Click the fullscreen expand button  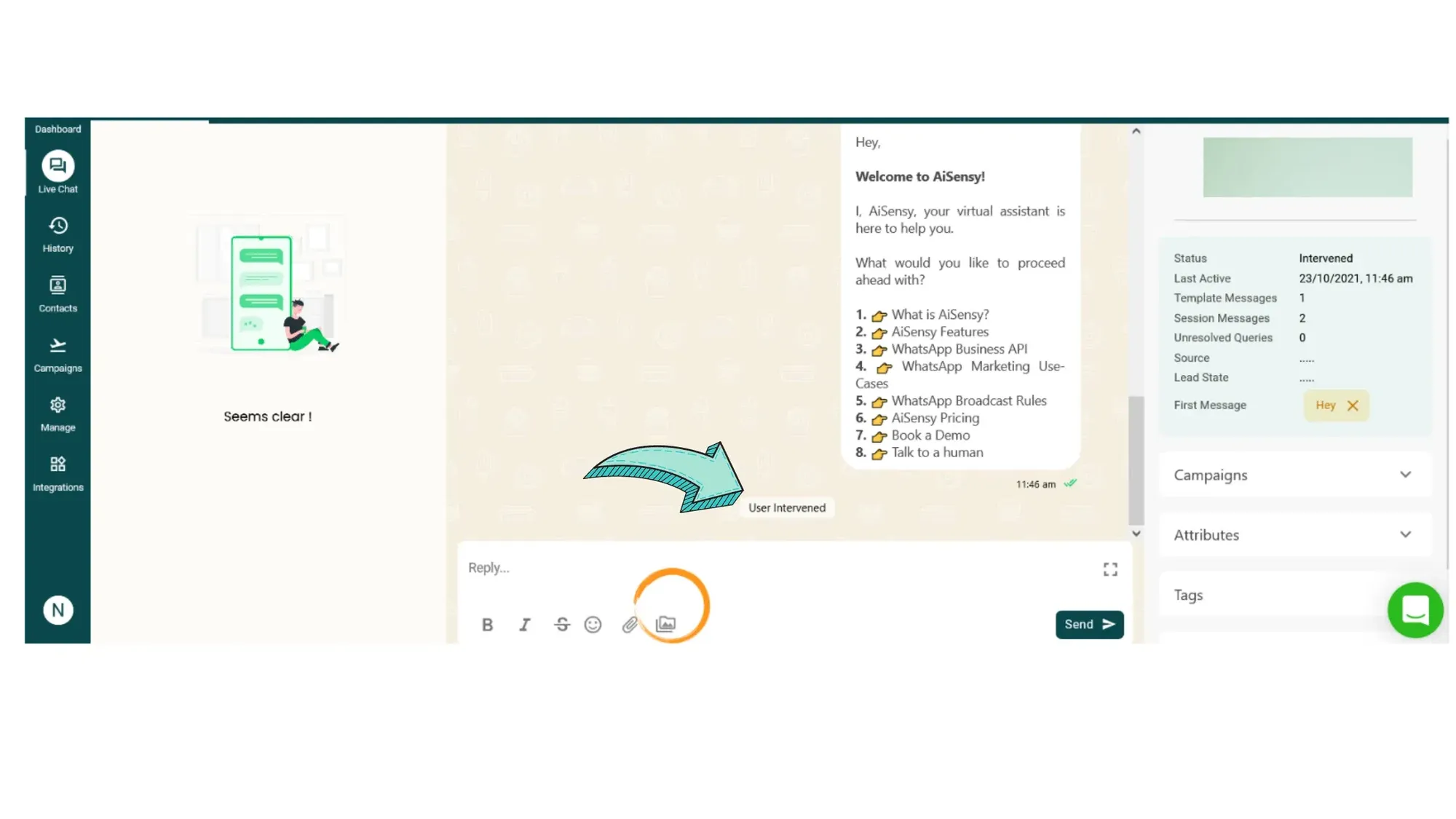coord(1110,568)
